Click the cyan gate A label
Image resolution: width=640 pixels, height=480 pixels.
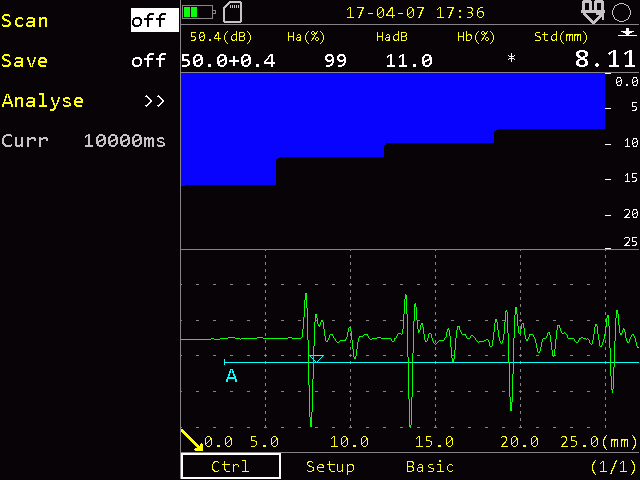pyautogui.click(x=231, y=376)
